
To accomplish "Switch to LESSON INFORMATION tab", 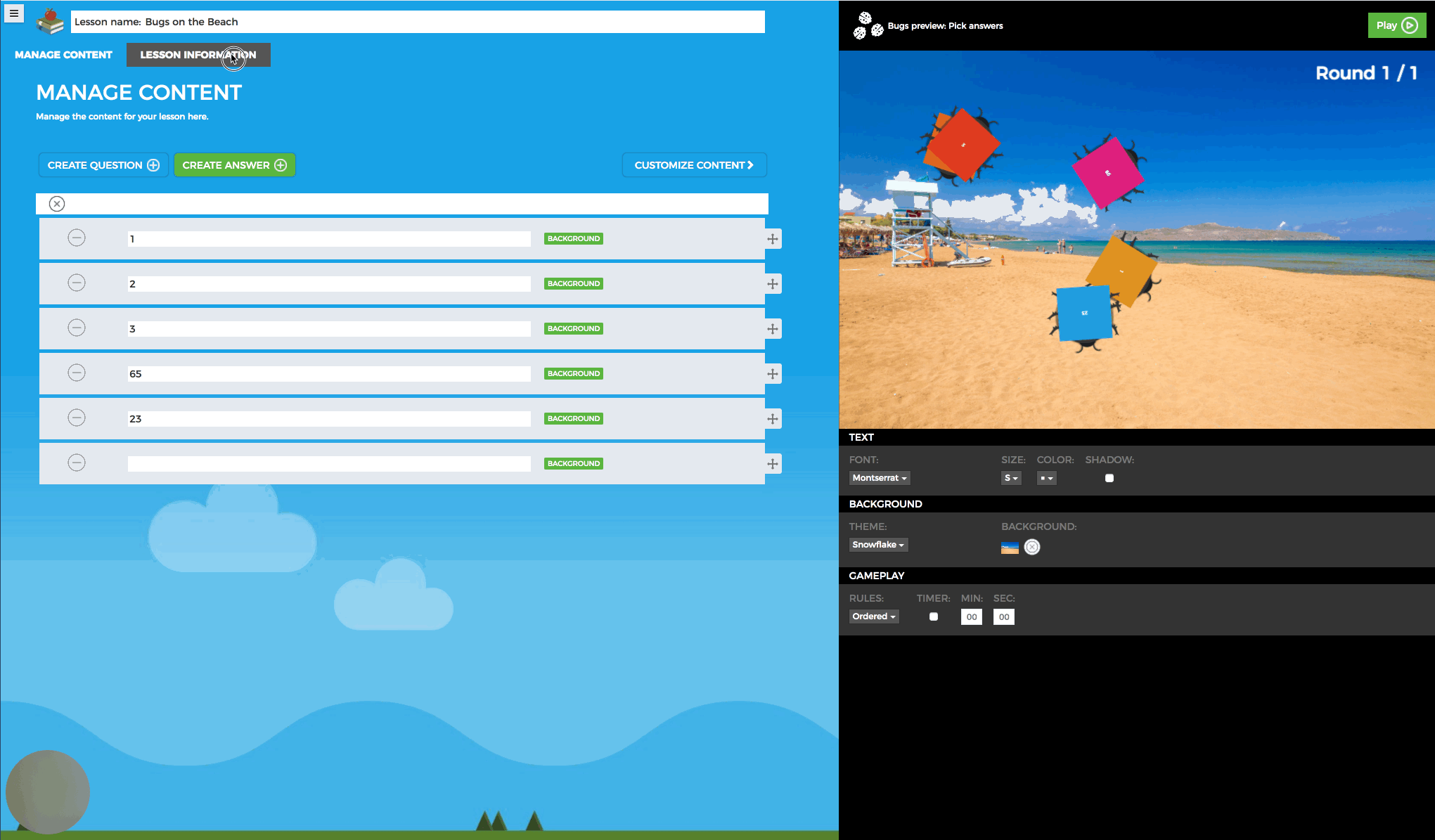I will tap(197, 55).
